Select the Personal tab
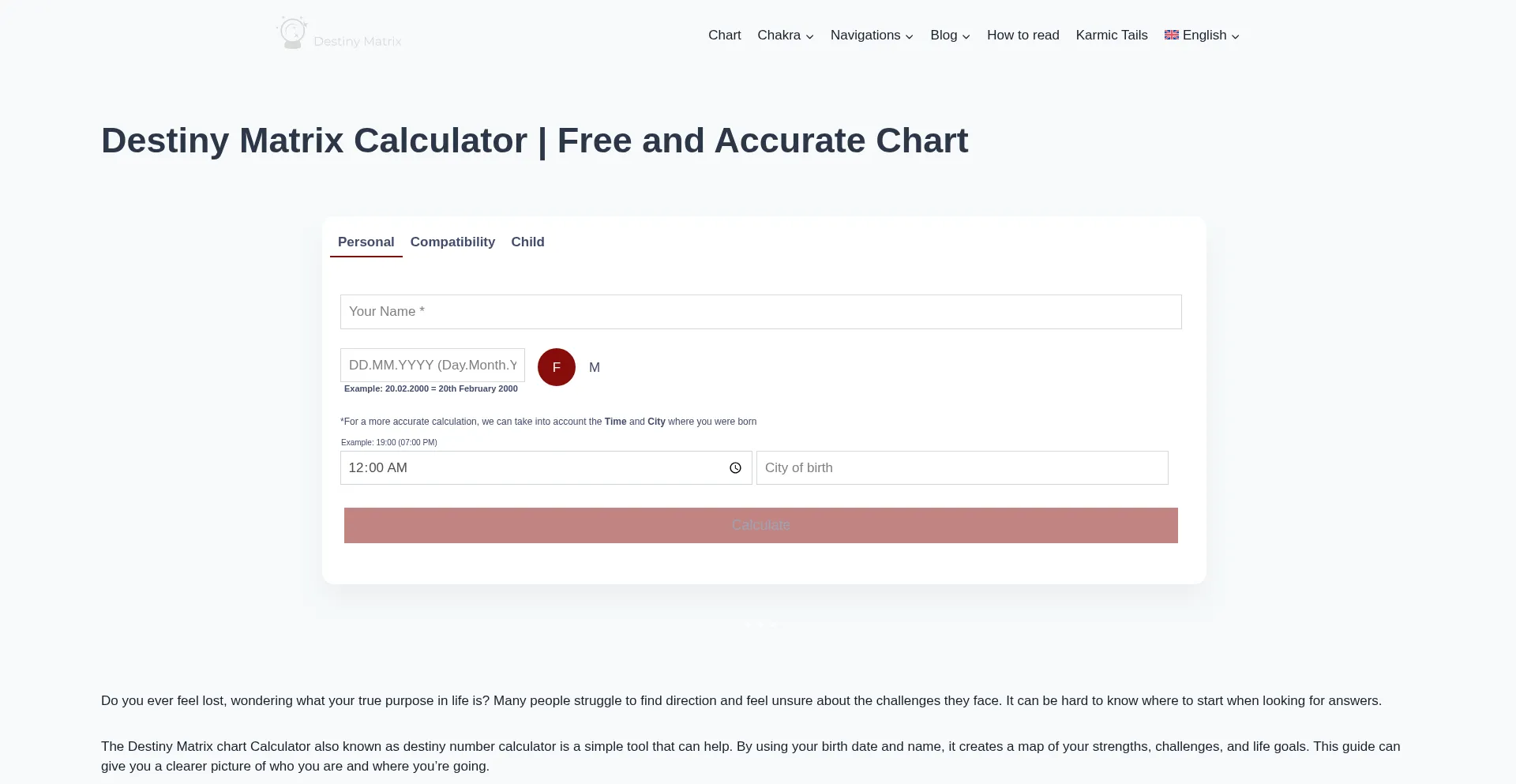The image size is (1516, 784). click(366, 242)
